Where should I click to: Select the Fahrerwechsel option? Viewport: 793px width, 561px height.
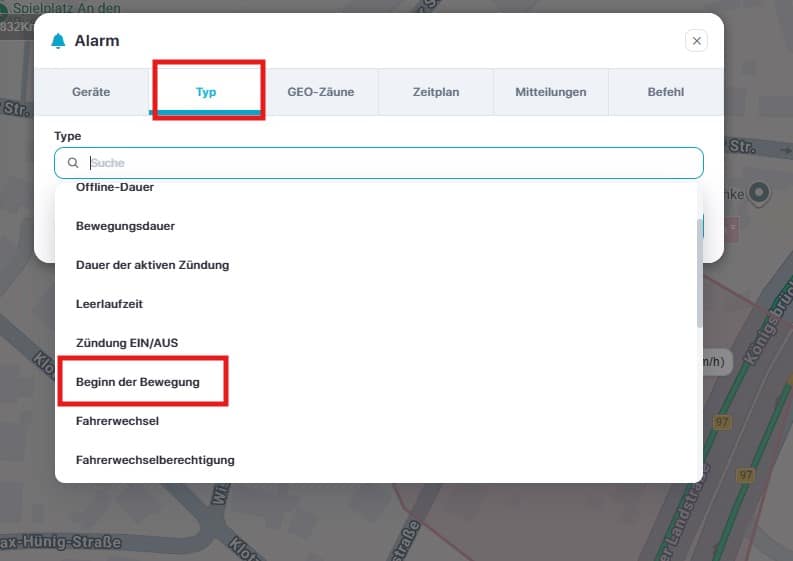(117, 421)
